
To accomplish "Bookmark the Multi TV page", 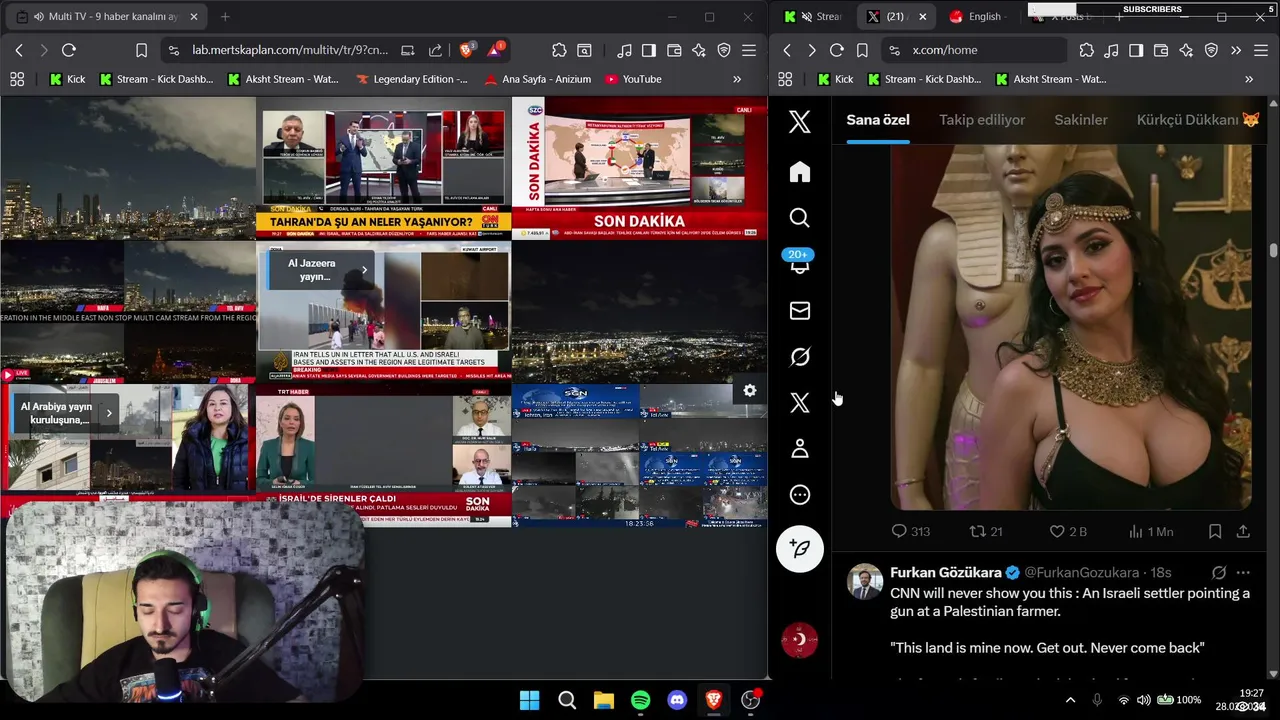I will 141,50.
